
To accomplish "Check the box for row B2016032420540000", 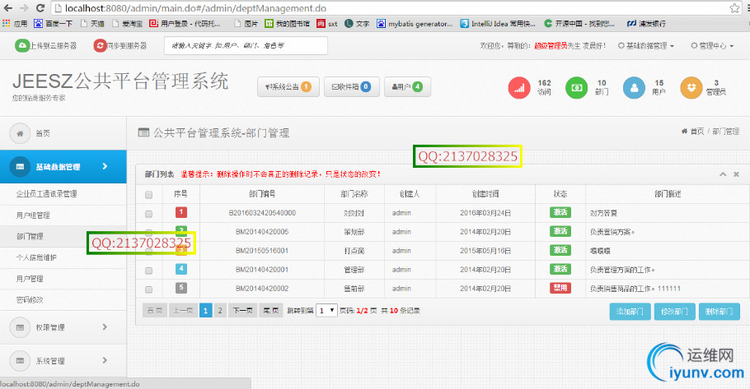I will coord(149,213).
